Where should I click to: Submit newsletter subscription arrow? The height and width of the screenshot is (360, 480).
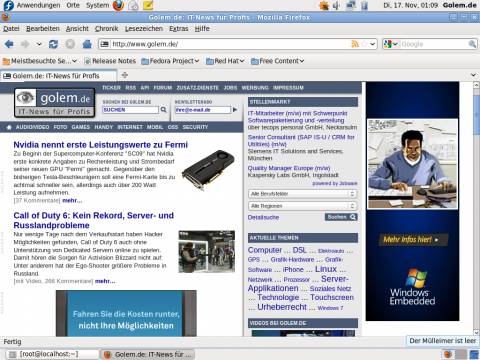(235, 110)
